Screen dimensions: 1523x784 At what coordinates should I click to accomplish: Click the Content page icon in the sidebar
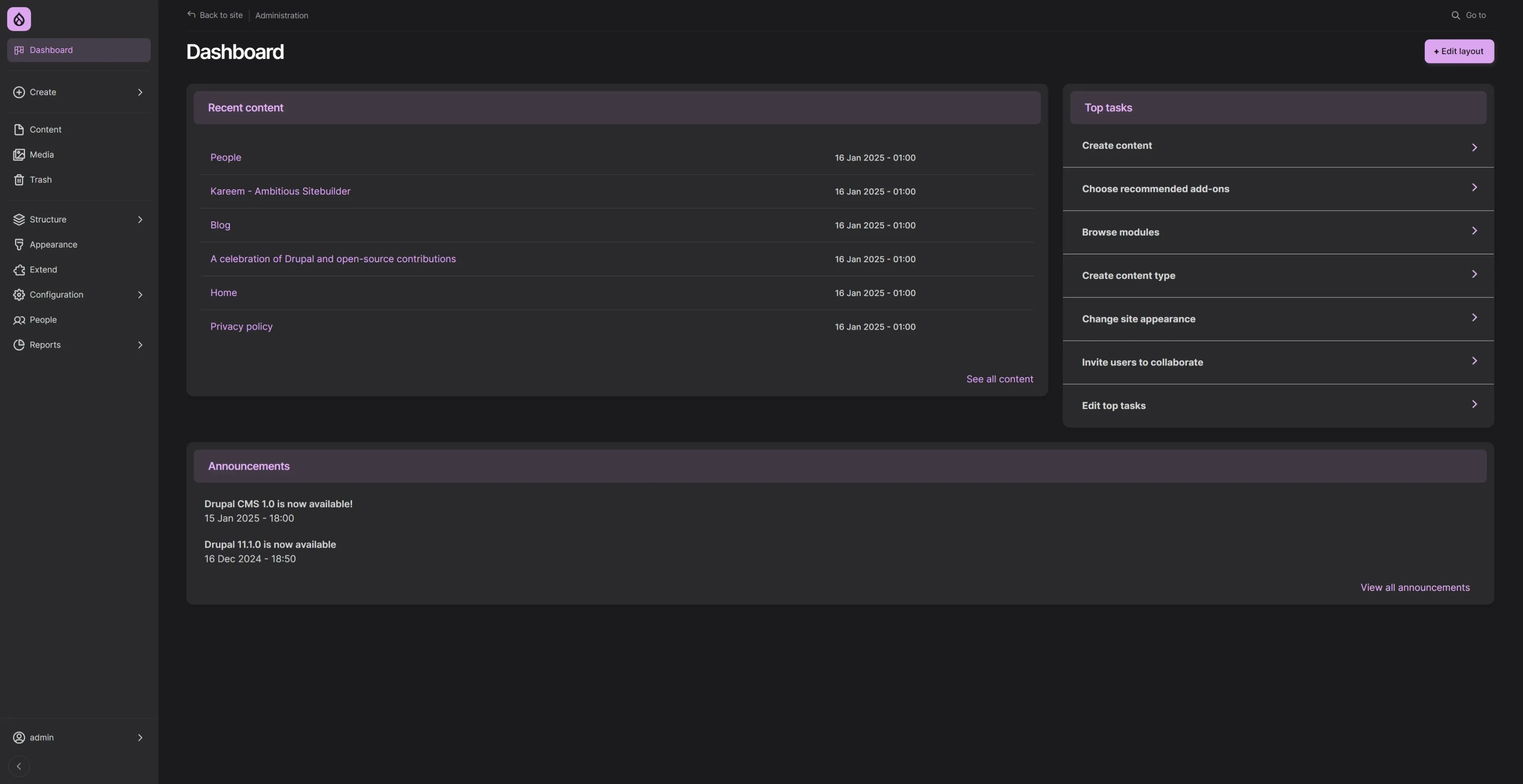point(19,130)
